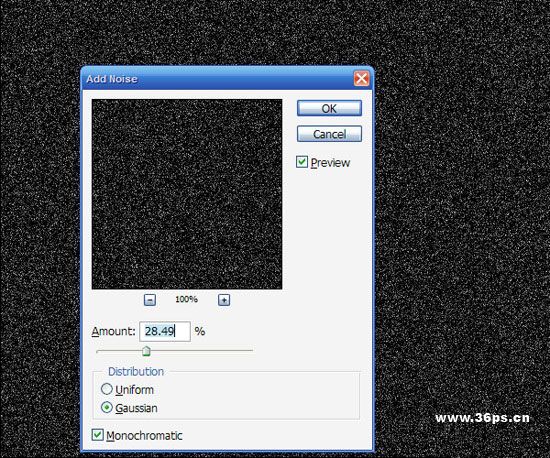Screen dimensions: 550x458
Task: Click the Amount percentage input field
Action: (x=165, y=331)
